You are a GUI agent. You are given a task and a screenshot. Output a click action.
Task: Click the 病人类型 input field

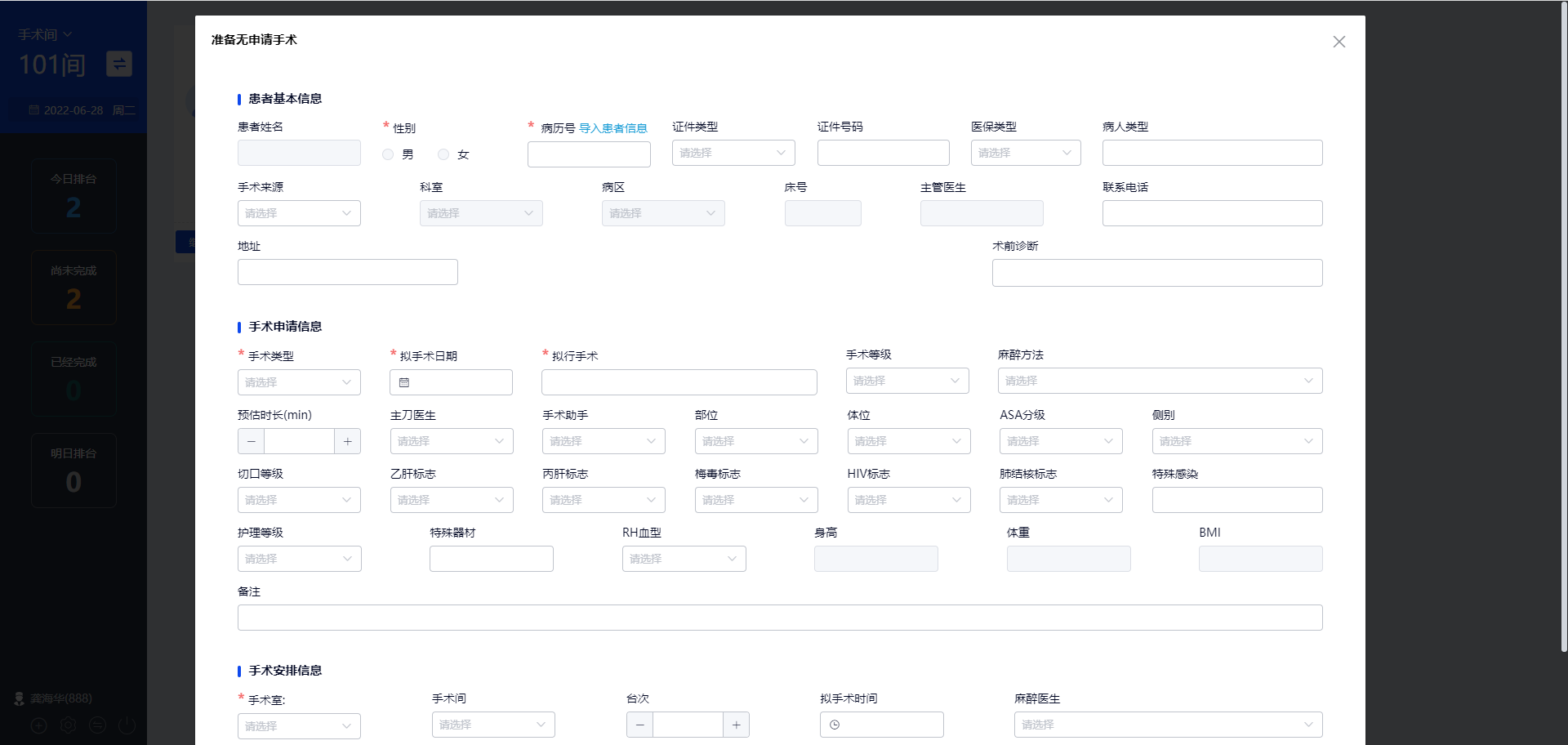tap(1212, 153)
